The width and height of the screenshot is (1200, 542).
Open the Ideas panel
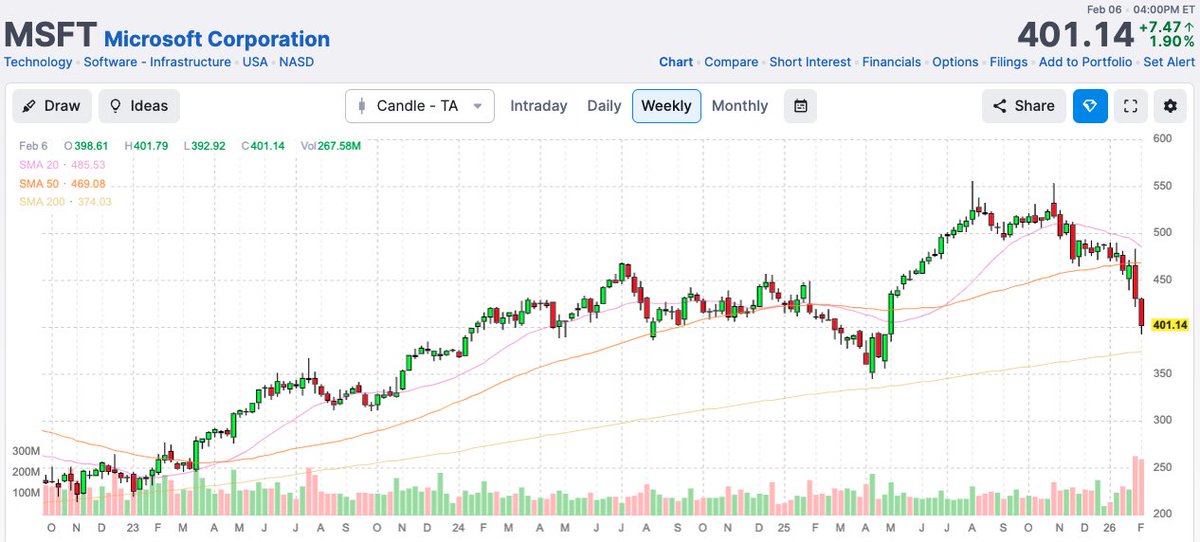click(139, 105)
